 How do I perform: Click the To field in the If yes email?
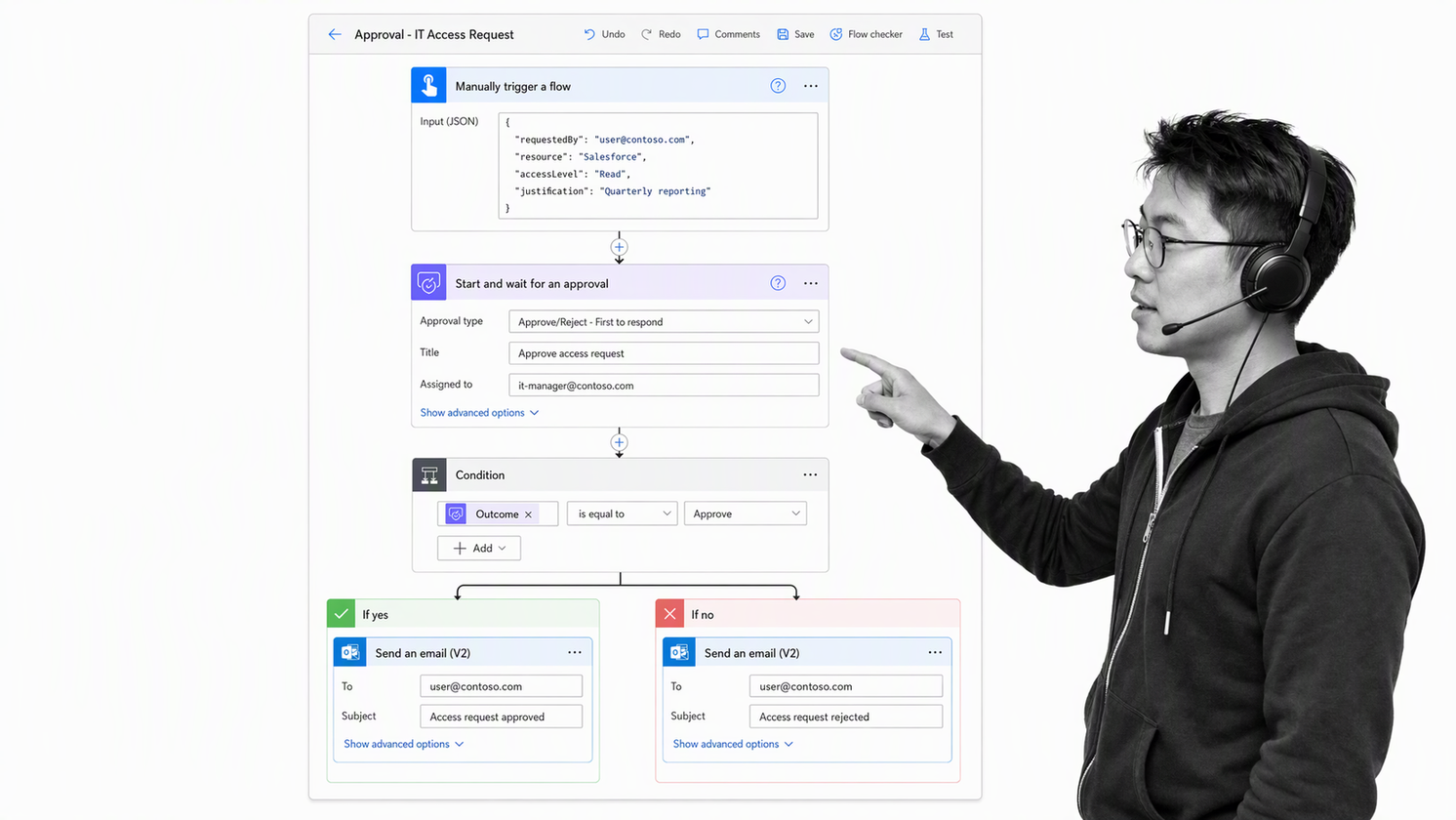click(x=501, y=686)
